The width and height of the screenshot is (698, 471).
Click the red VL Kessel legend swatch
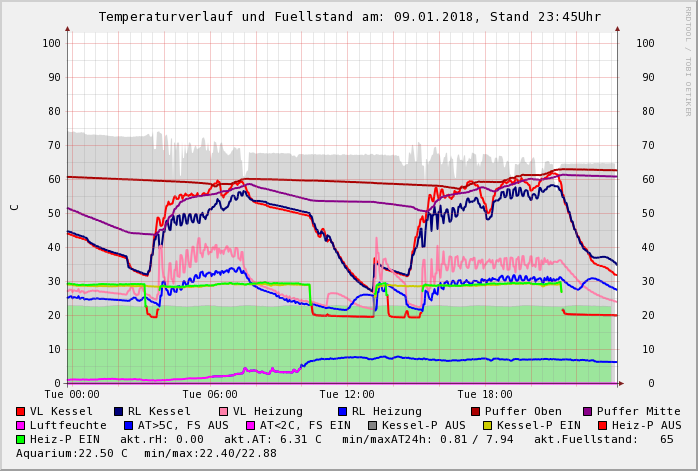(x=21, y=411)
